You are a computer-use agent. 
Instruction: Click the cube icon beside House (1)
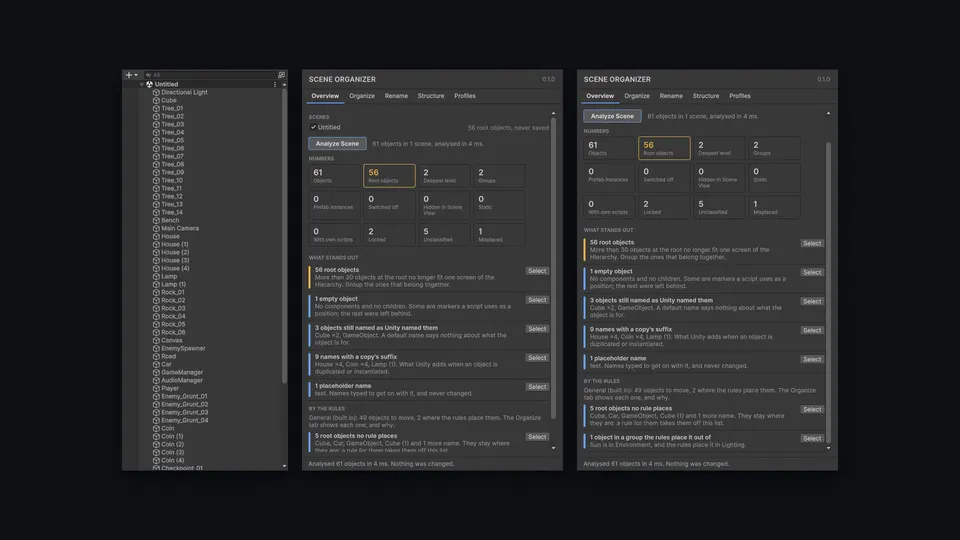(156, 244)
